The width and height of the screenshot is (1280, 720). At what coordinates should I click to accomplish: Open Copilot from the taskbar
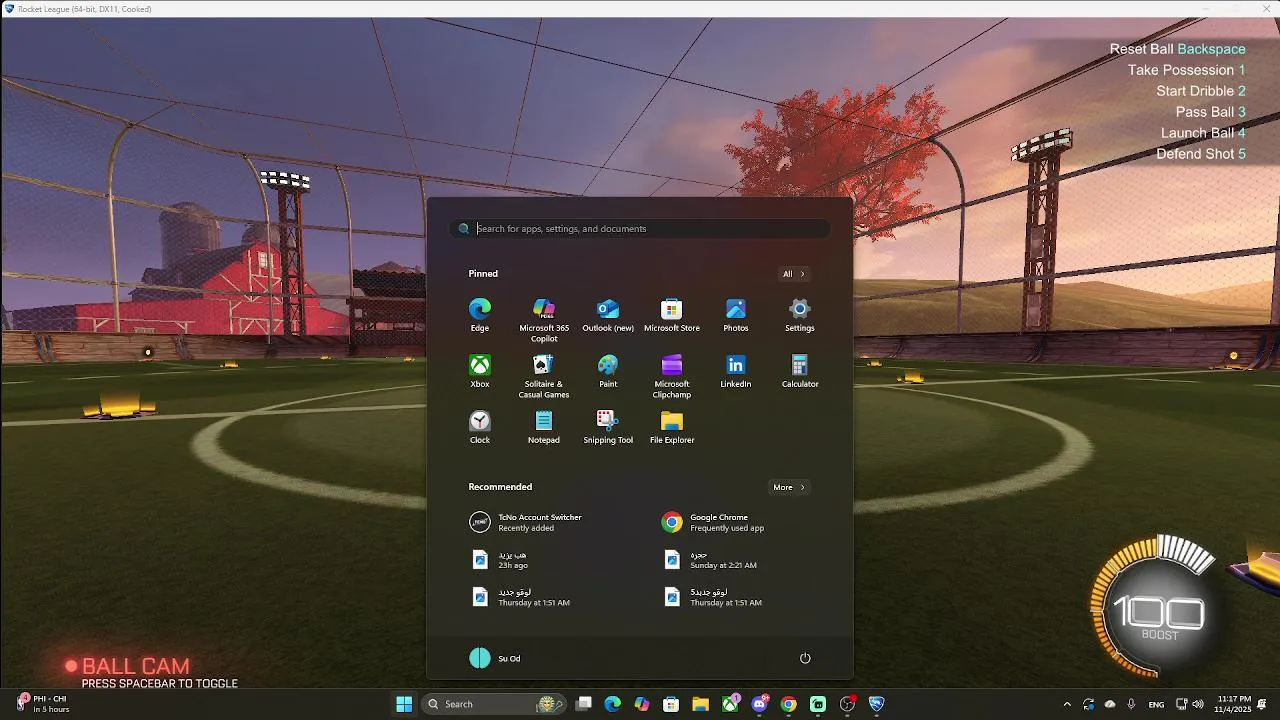pos(642,704)
